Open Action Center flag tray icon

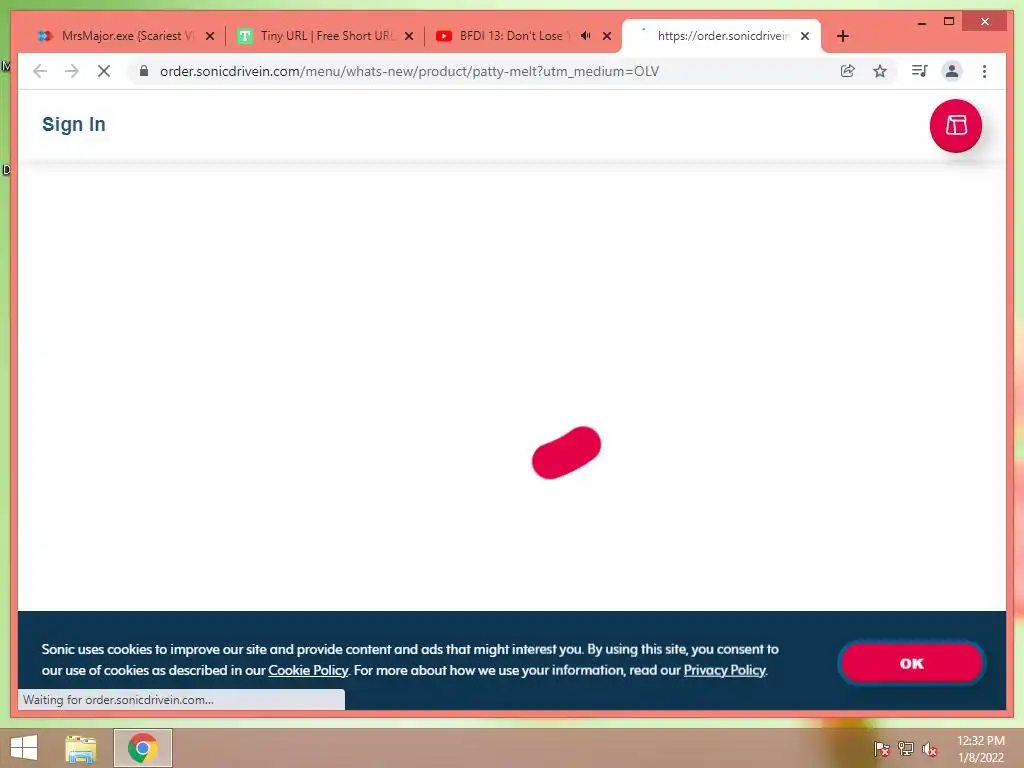click(882, 748)
